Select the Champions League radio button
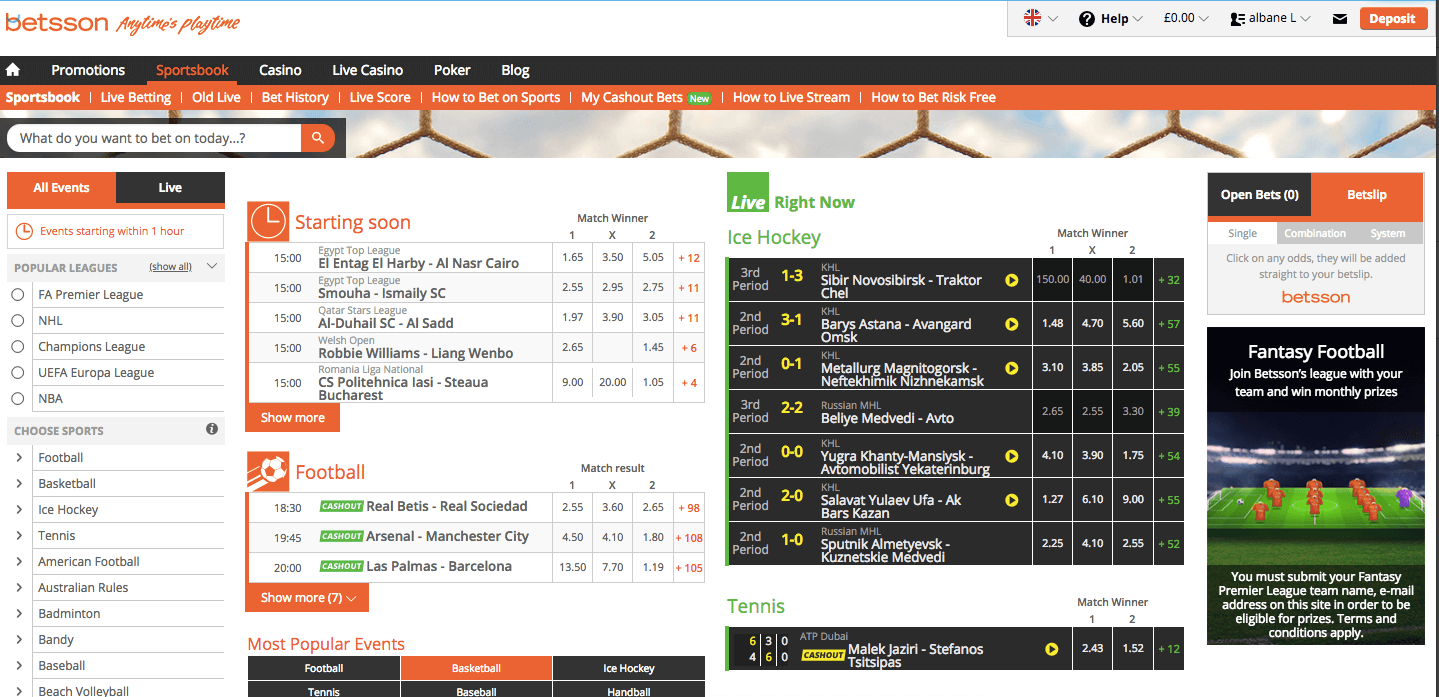The height and width of the screenshot is (697, 1439). click(18, 347)
